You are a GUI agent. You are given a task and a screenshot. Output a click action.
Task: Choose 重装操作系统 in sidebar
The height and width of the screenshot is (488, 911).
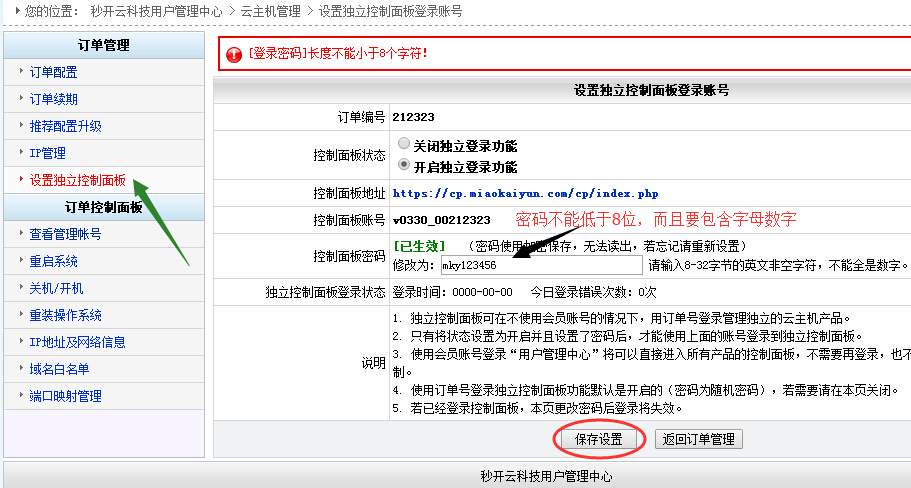click(x=65, y=315)
